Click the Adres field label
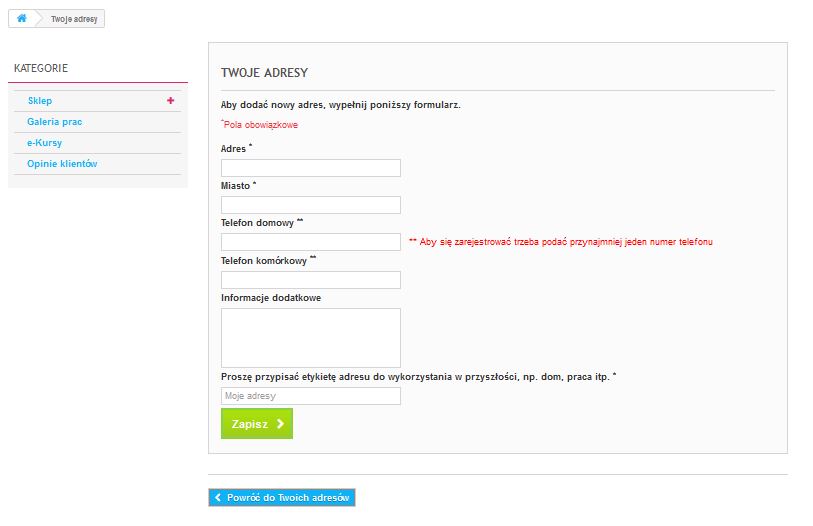The height and width of the screenshot is (526, 813). (234, 148)
